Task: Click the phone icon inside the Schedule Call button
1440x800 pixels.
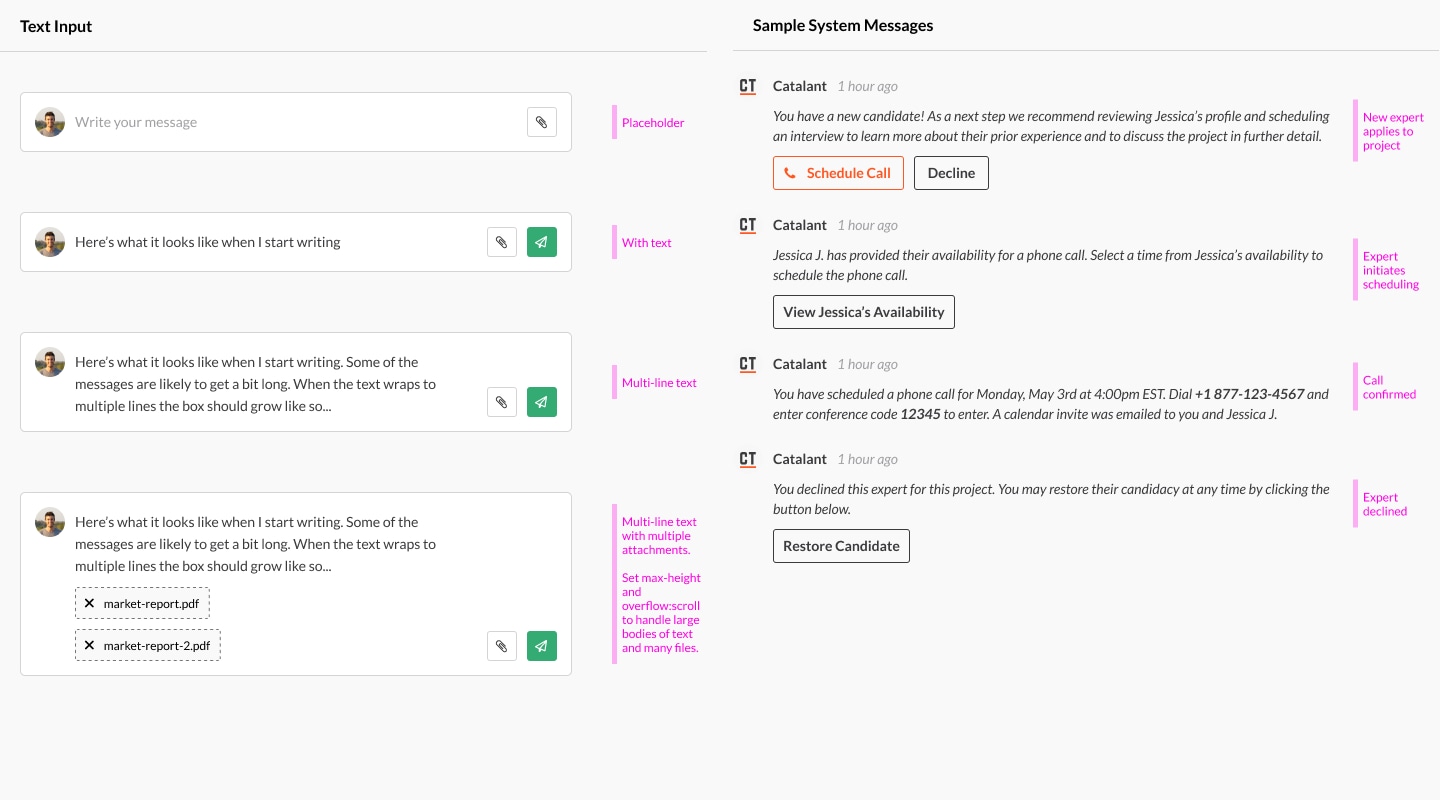Action: [x=791, y=172]
